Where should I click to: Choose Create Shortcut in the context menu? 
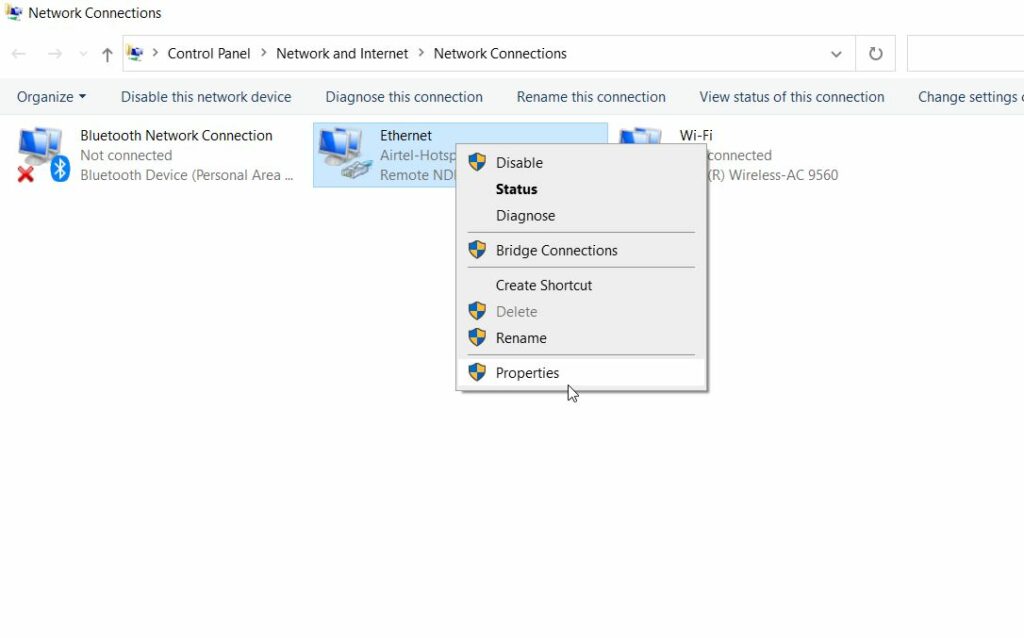[543, 285]
